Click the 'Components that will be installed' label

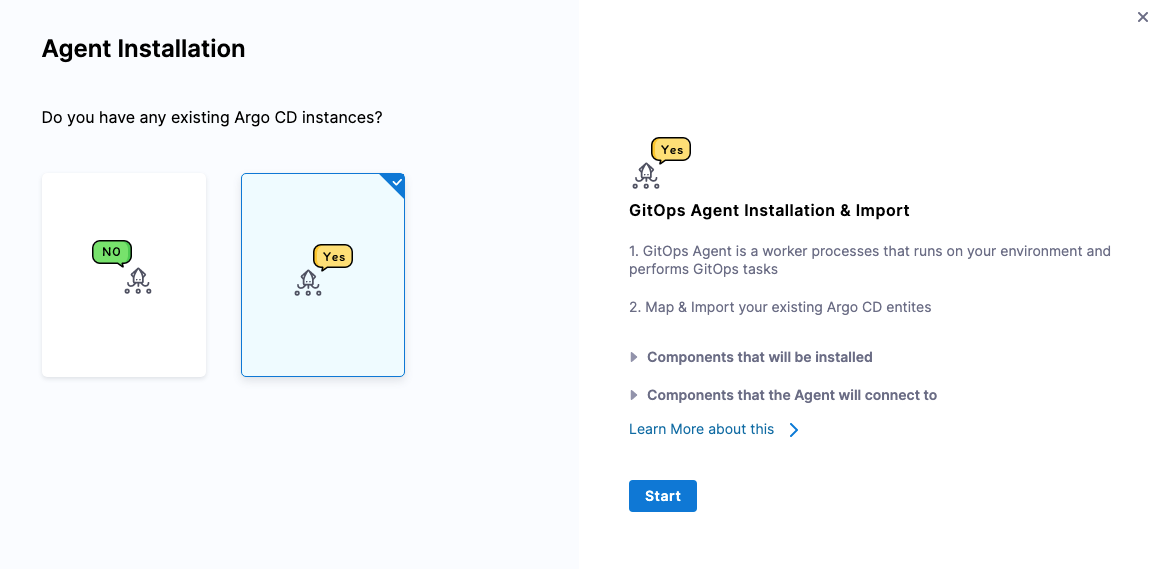point(759,357)
